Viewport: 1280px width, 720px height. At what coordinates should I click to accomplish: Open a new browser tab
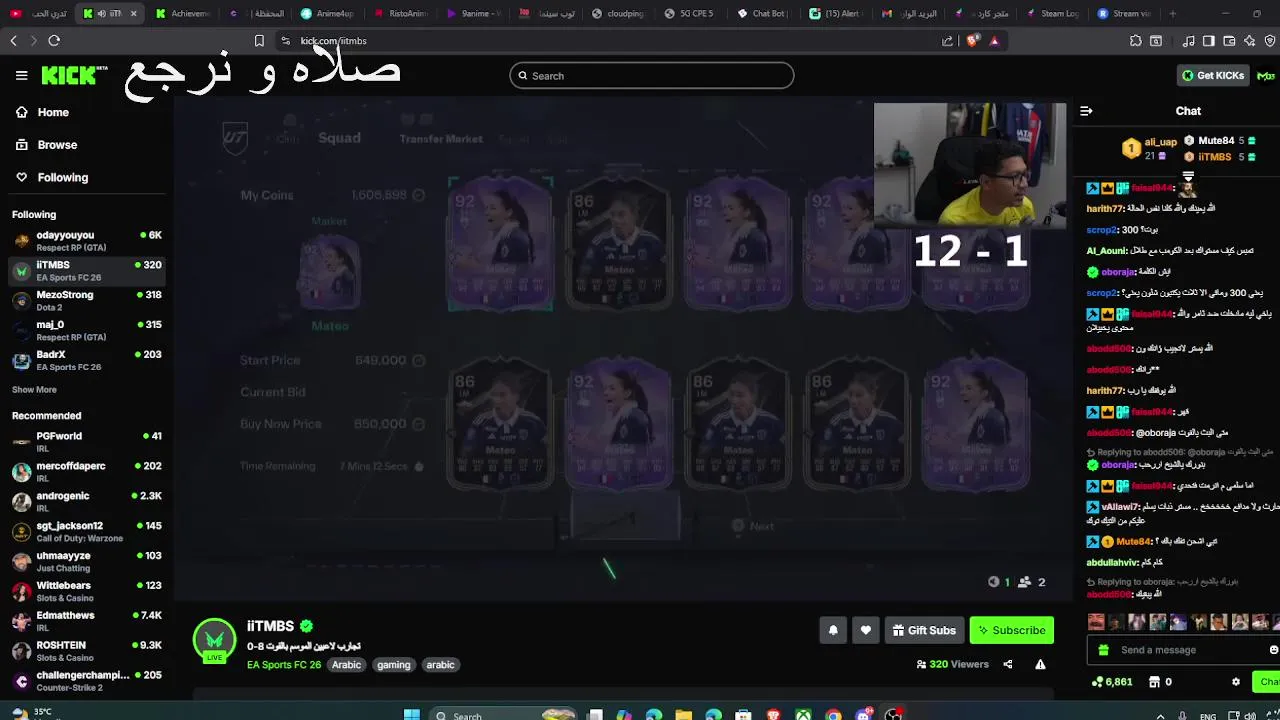point(1173,14)
